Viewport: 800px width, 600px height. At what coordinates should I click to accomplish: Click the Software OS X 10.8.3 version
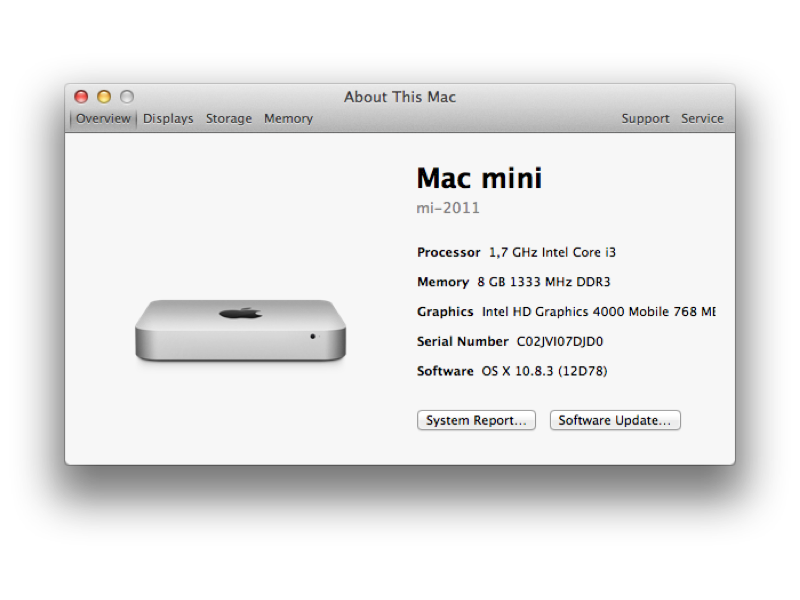(512, 371)
